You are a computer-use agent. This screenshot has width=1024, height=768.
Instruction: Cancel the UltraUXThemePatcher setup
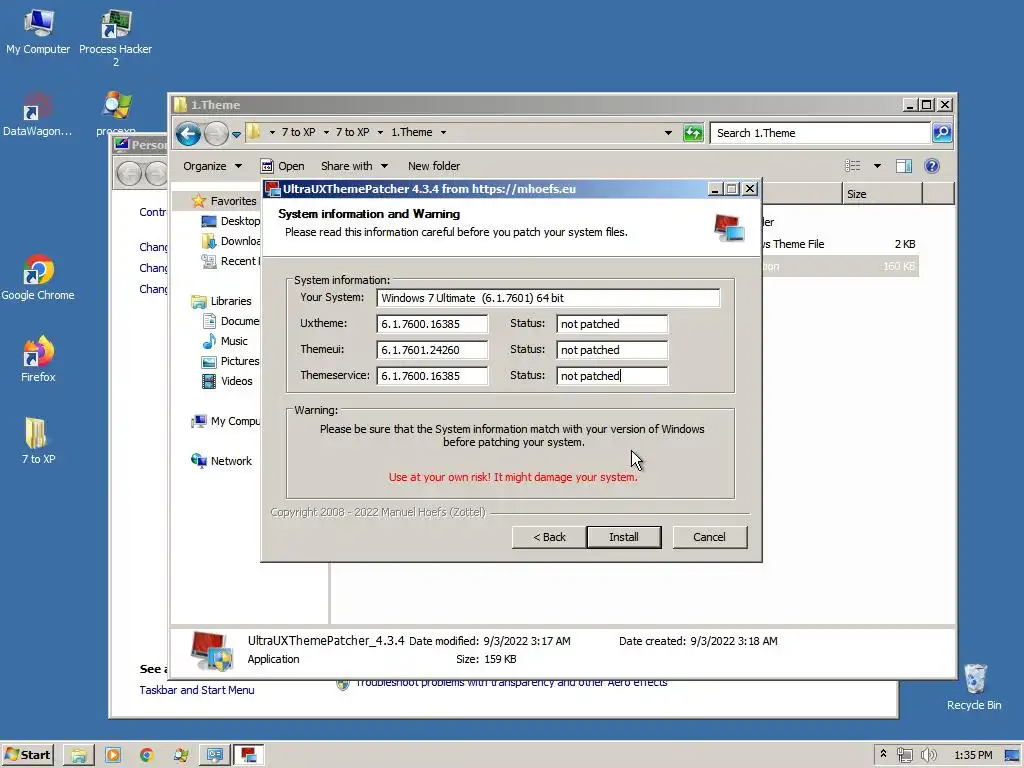709,537
